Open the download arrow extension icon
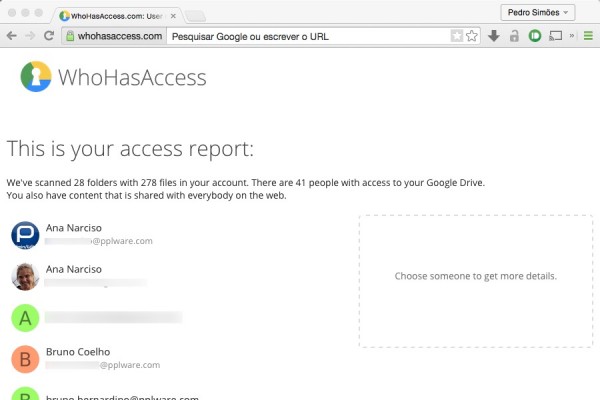Image resolution: width=600 pixels, height=400 pixels. [x=494, y=36]
